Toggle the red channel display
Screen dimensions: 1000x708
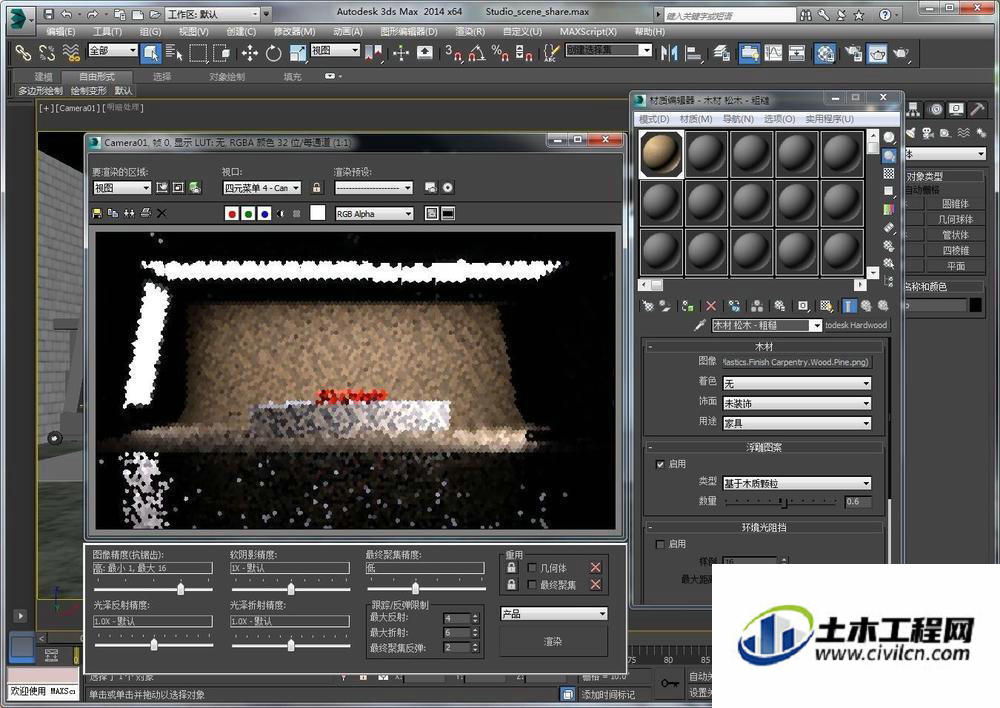pos(232,214)
